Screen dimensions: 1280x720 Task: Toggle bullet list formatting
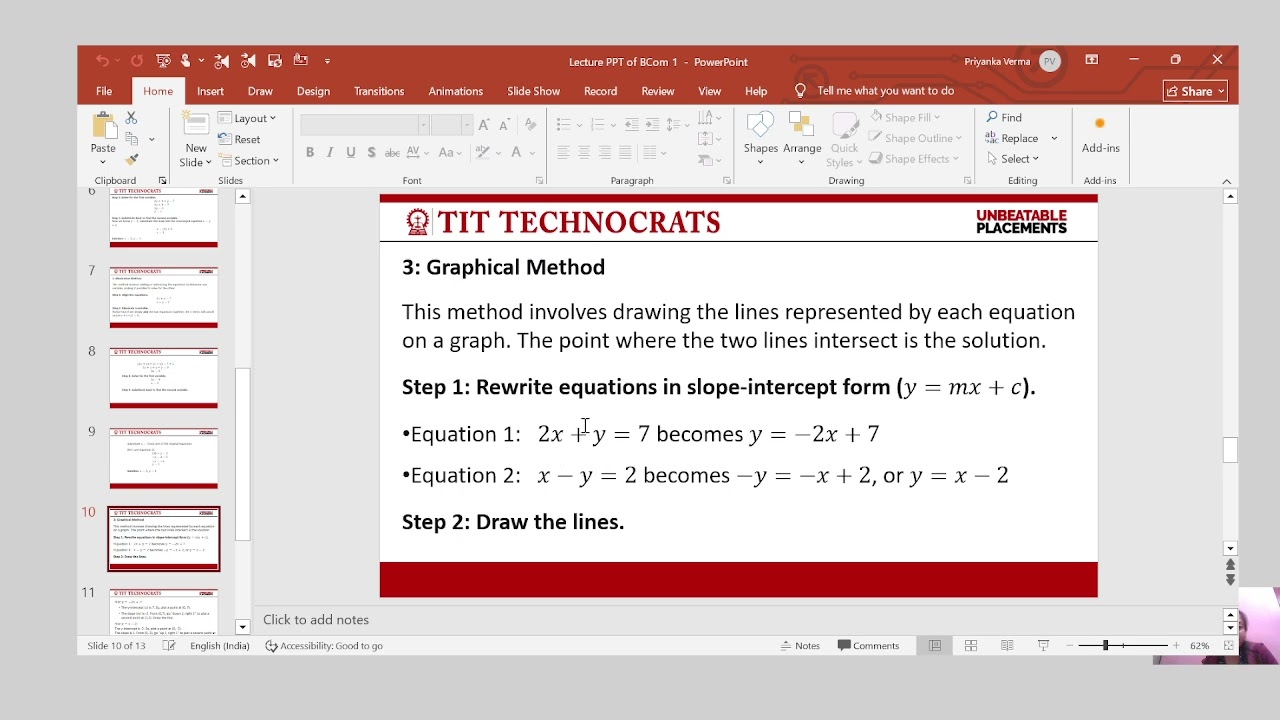pos(564,125)
